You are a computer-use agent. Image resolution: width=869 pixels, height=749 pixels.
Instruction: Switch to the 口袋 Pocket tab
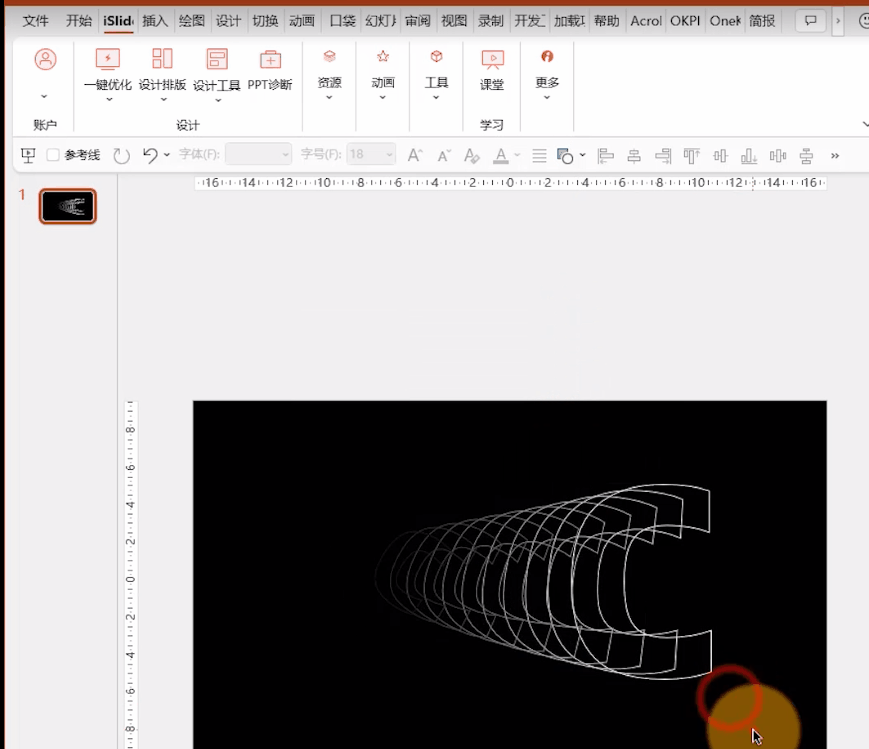point(343,21)
